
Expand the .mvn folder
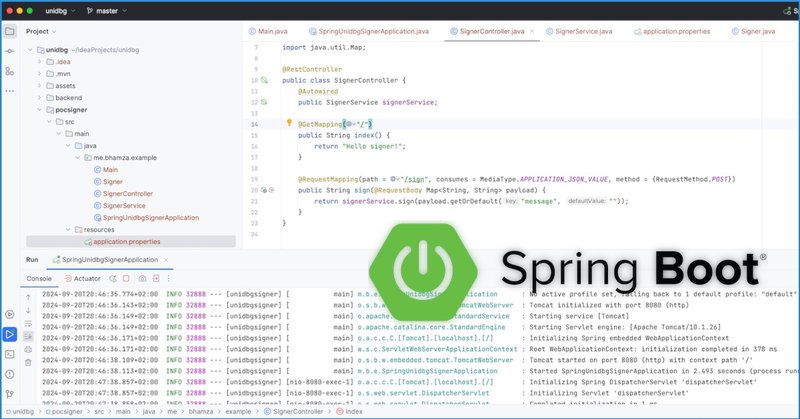click(39, 74)
